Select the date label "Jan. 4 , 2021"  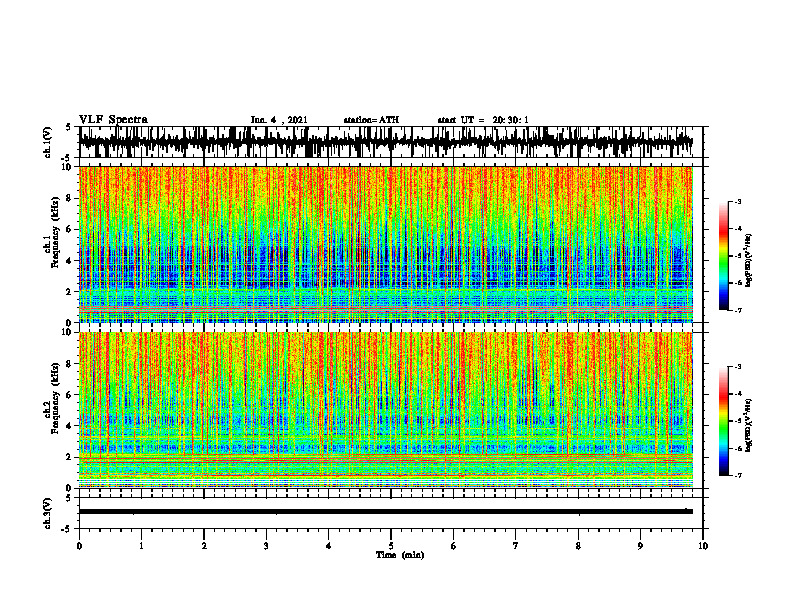[279, 120]
